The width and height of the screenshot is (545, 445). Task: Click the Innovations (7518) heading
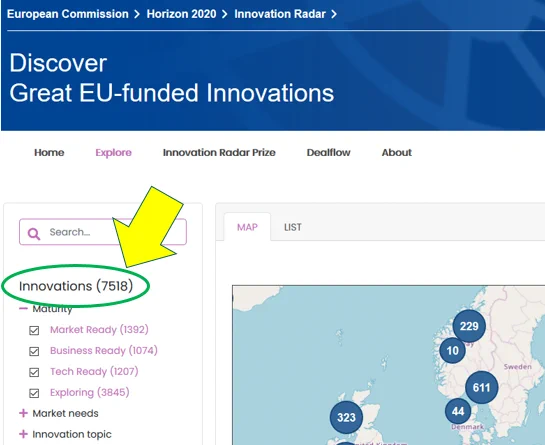(76, 286)
